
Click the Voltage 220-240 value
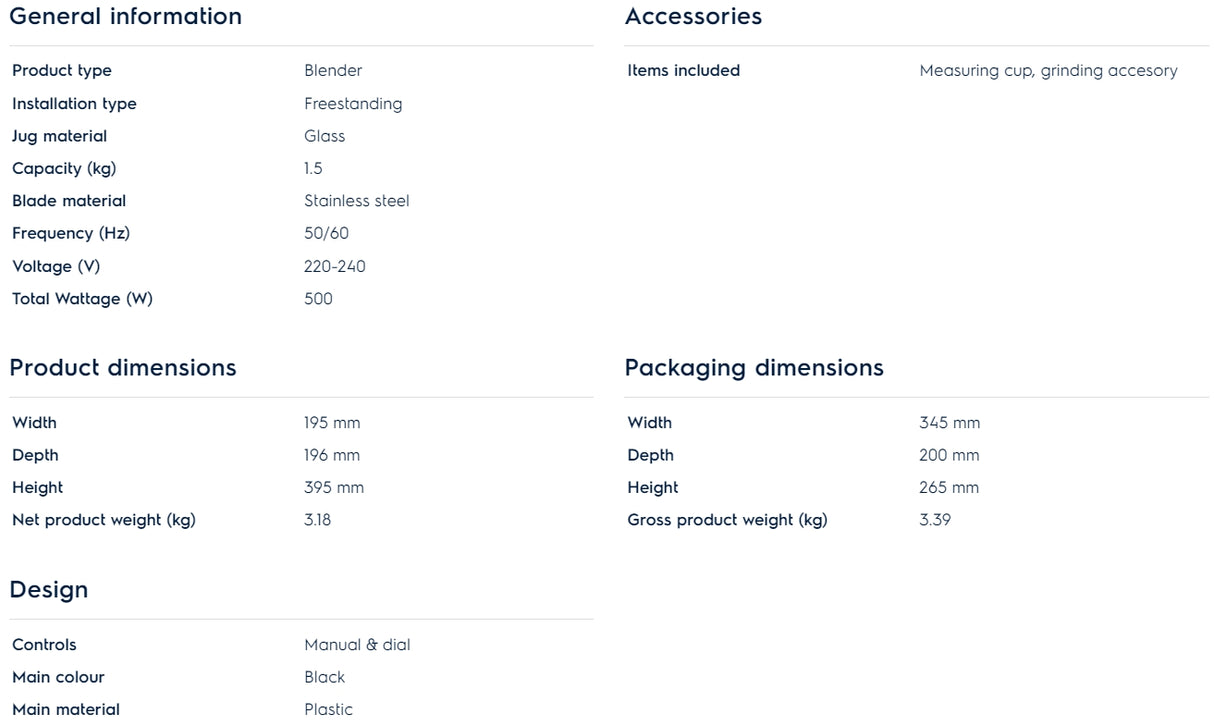(x=334, y=267)
